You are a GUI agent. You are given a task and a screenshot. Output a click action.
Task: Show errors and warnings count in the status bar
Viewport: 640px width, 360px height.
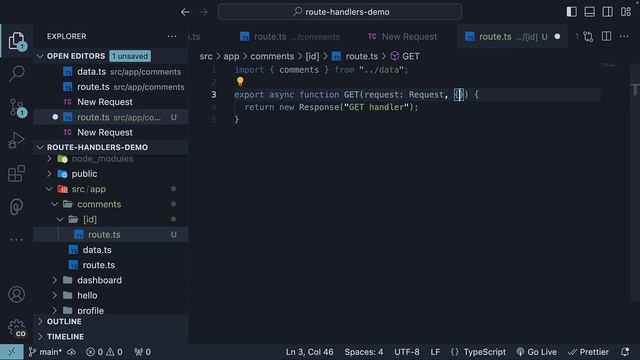point(104,352)
